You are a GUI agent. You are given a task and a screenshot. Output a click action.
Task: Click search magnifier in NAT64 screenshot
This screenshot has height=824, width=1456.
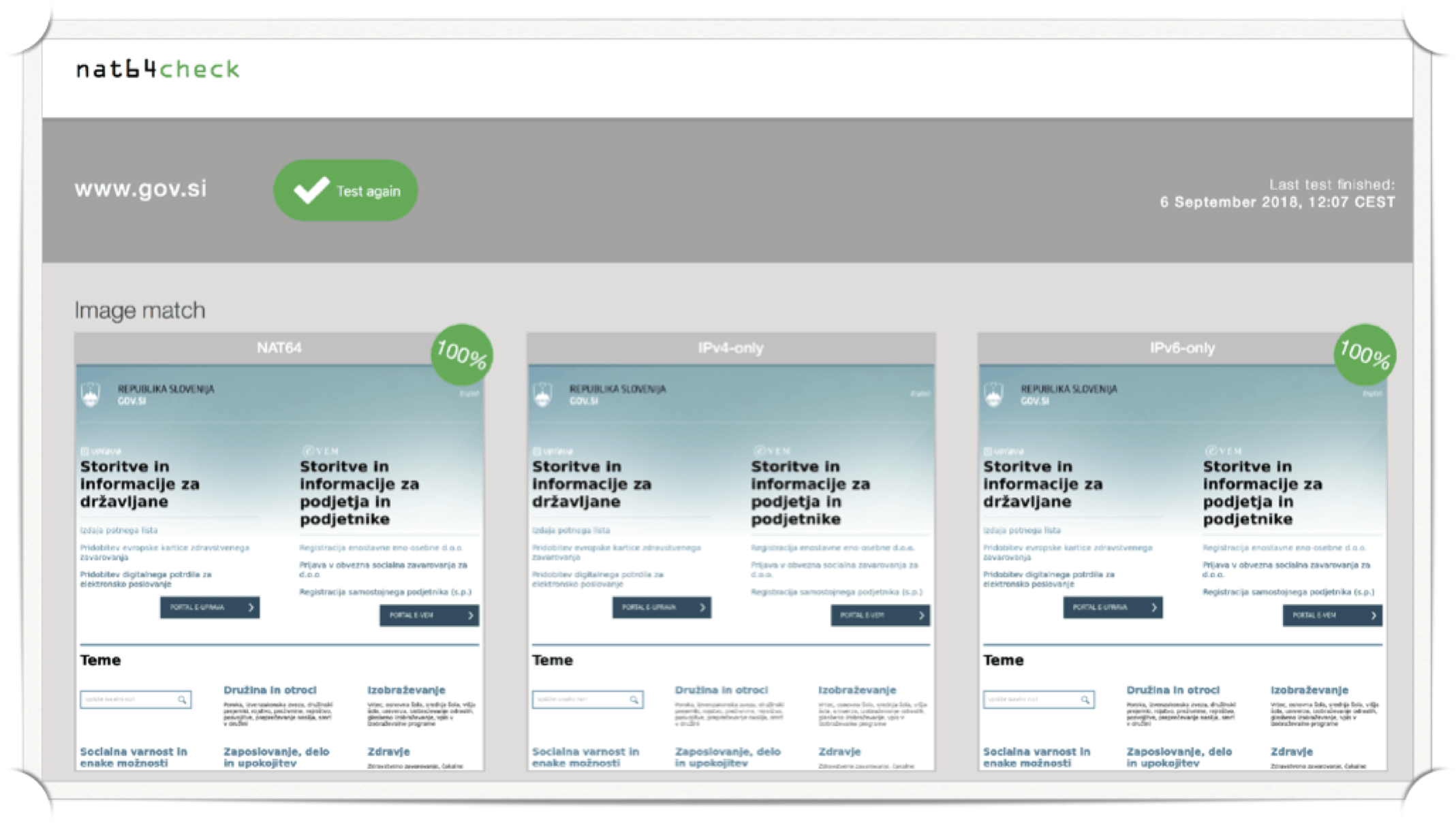182,699
